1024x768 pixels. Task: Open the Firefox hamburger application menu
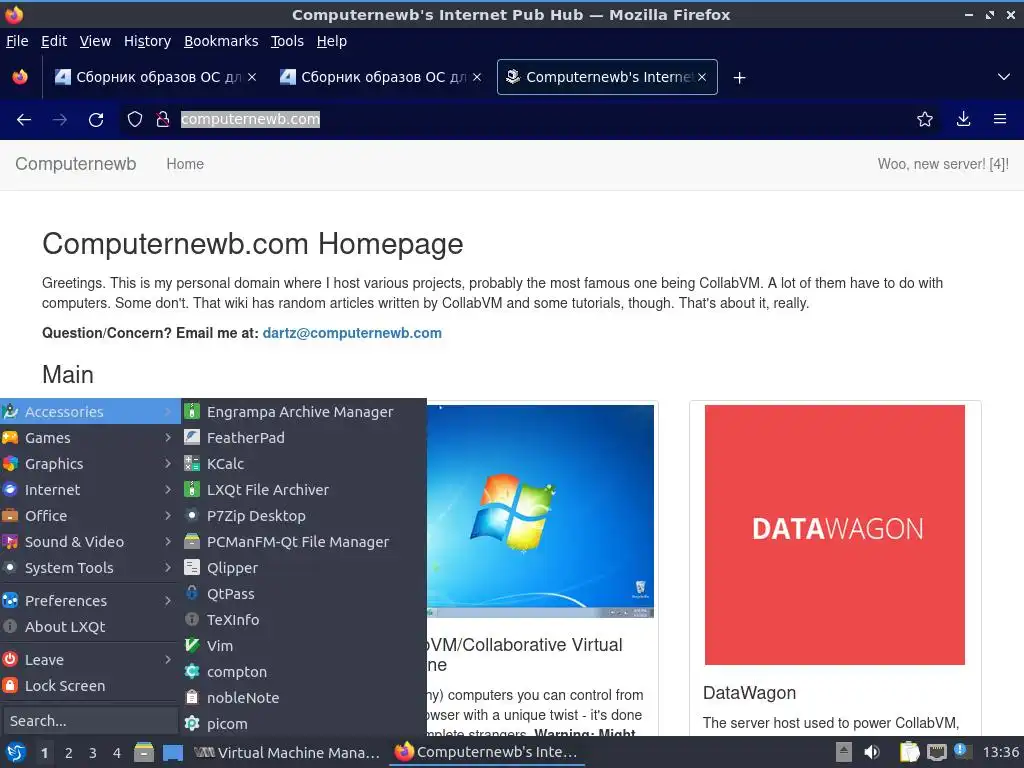click(1000, 120)
